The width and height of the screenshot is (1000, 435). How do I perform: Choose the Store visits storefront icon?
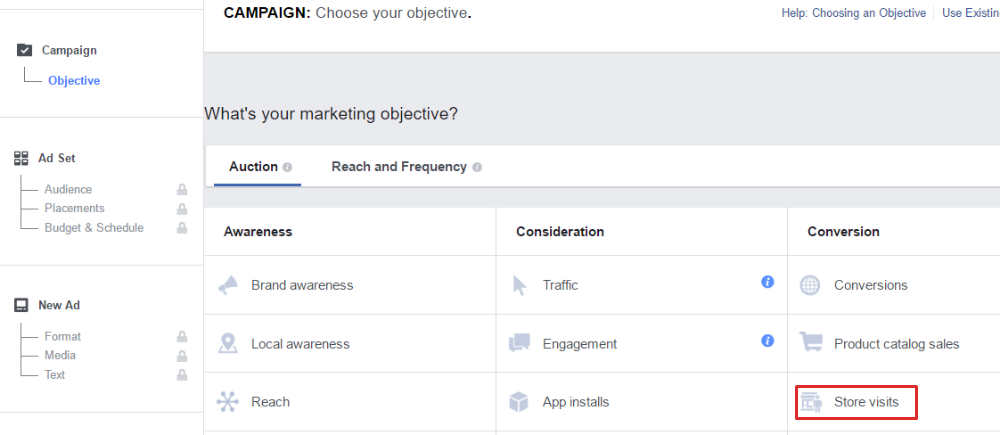[812, 402]
